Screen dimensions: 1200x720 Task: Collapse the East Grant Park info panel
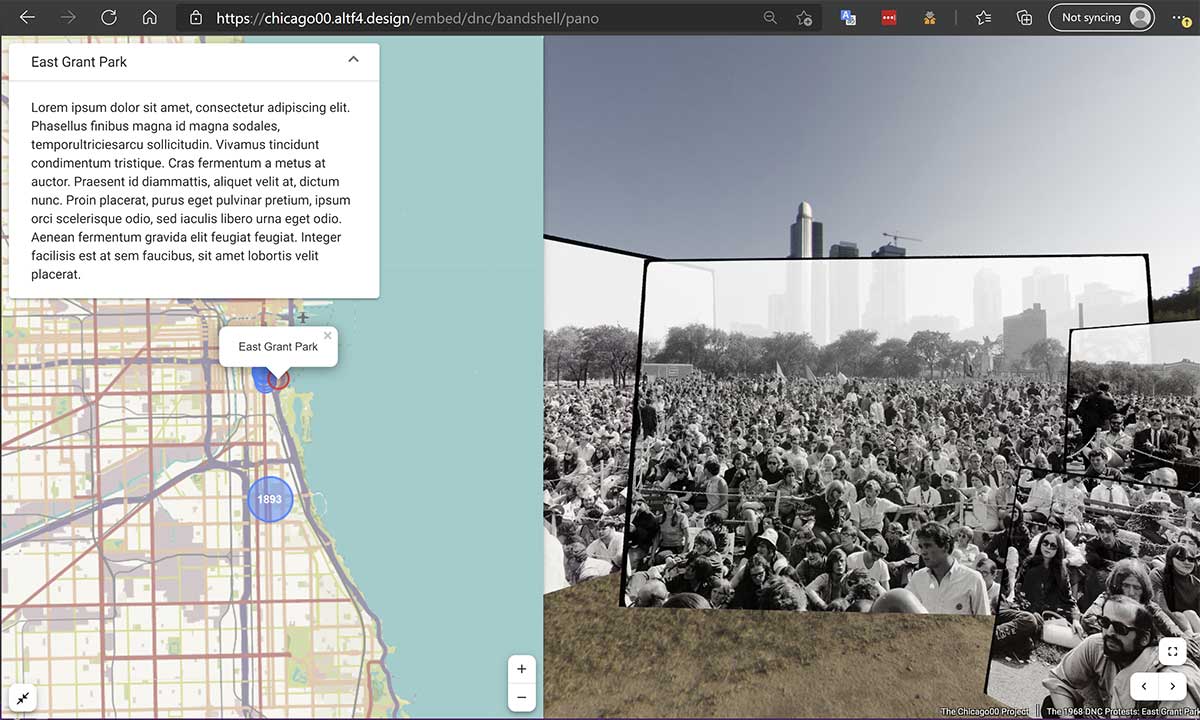[x=353, y=60]
